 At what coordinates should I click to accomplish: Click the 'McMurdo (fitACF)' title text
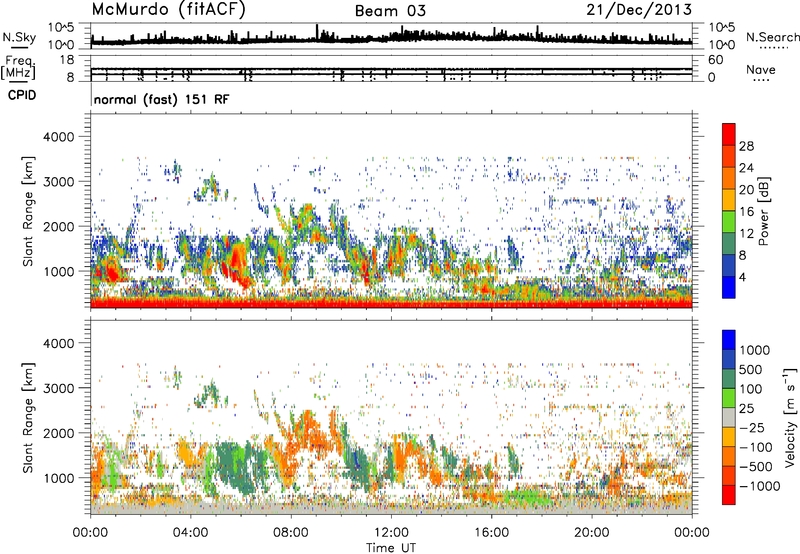pyautogui.click(x=168, y=10)
